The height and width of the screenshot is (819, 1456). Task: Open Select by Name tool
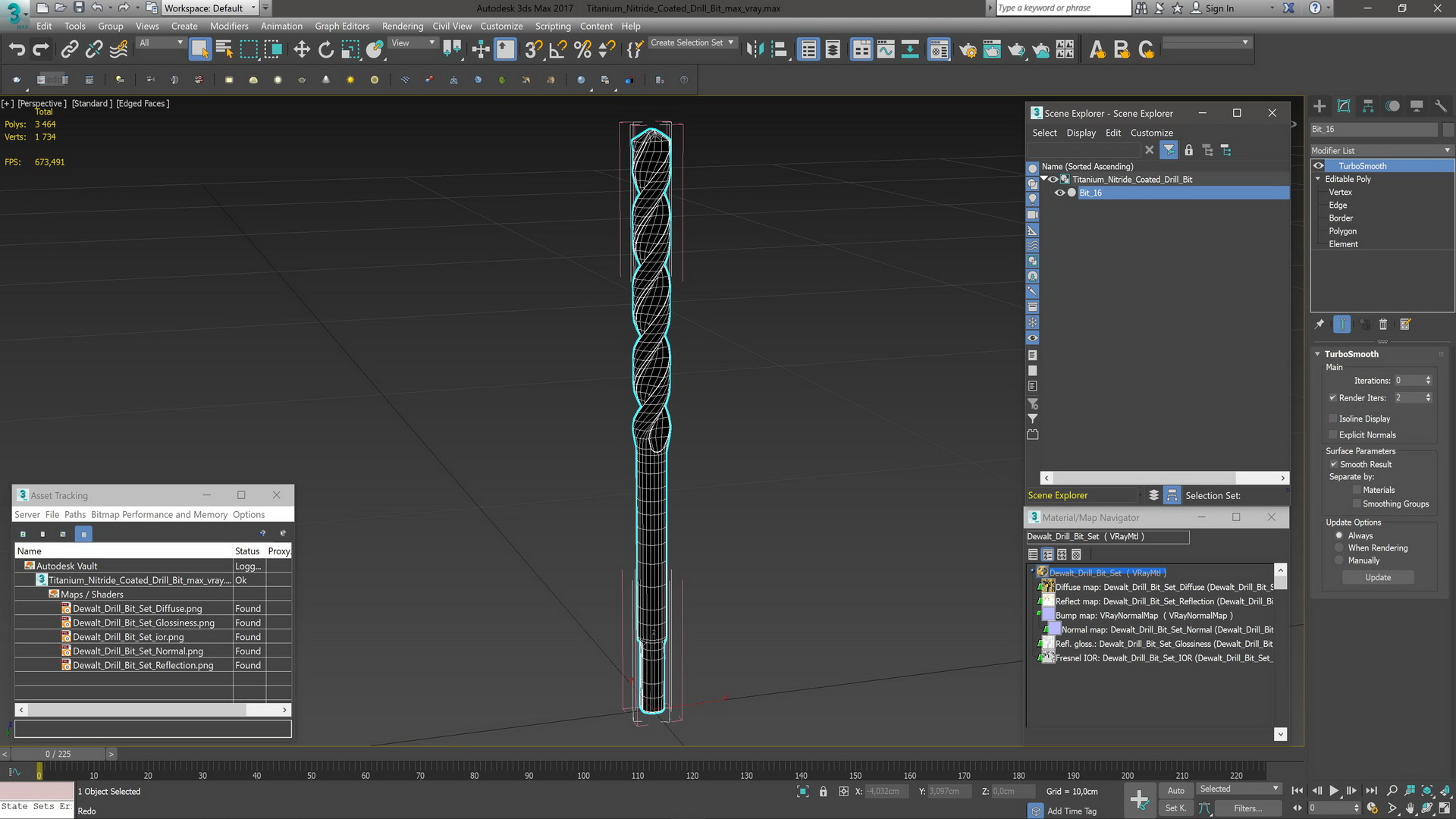click(x=224, y=50)
